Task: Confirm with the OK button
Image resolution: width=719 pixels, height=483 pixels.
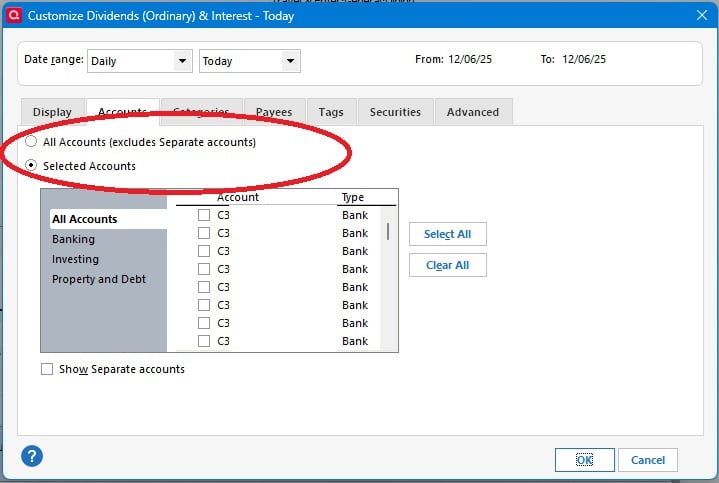Action: (585, 460)
